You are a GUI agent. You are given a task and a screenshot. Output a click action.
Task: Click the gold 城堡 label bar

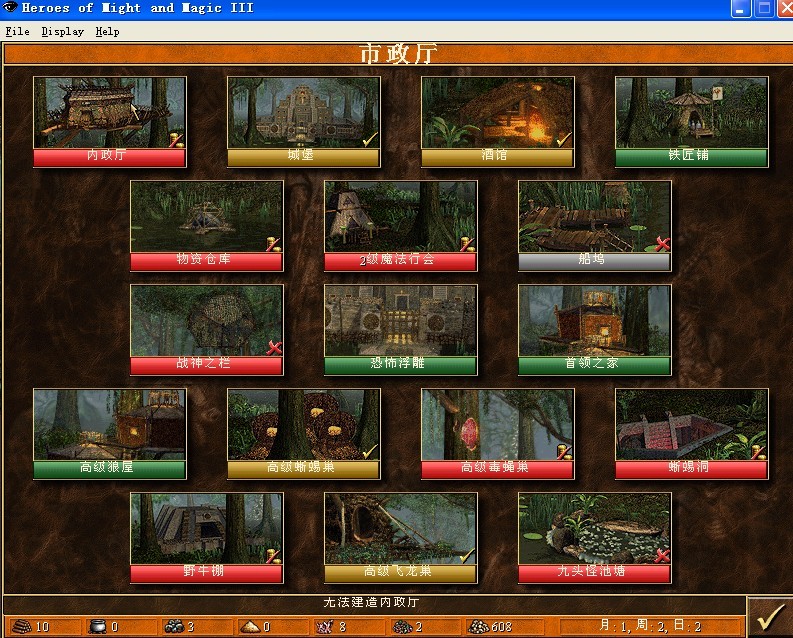(303, 157)
